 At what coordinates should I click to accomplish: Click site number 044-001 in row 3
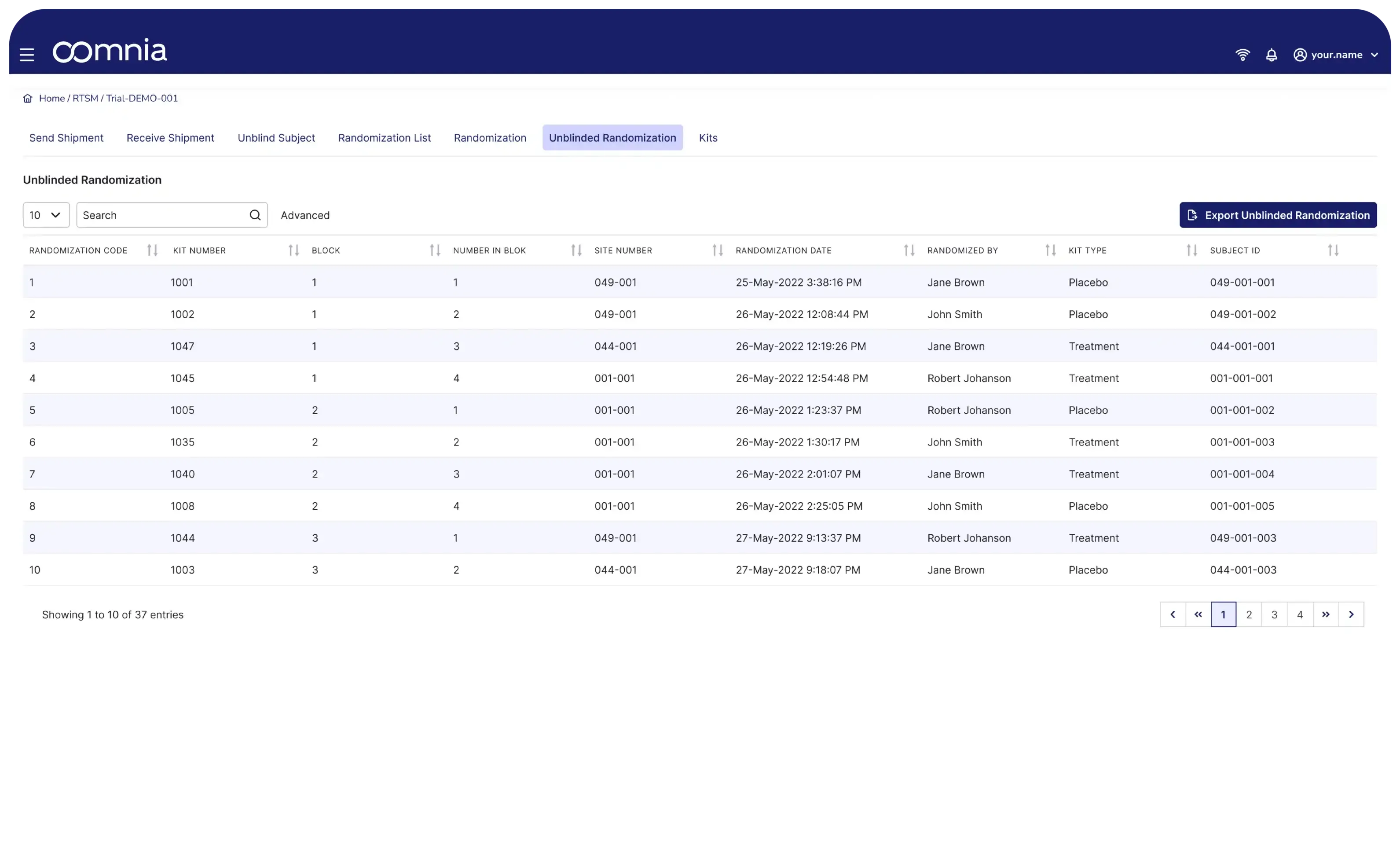coord(615,346)
